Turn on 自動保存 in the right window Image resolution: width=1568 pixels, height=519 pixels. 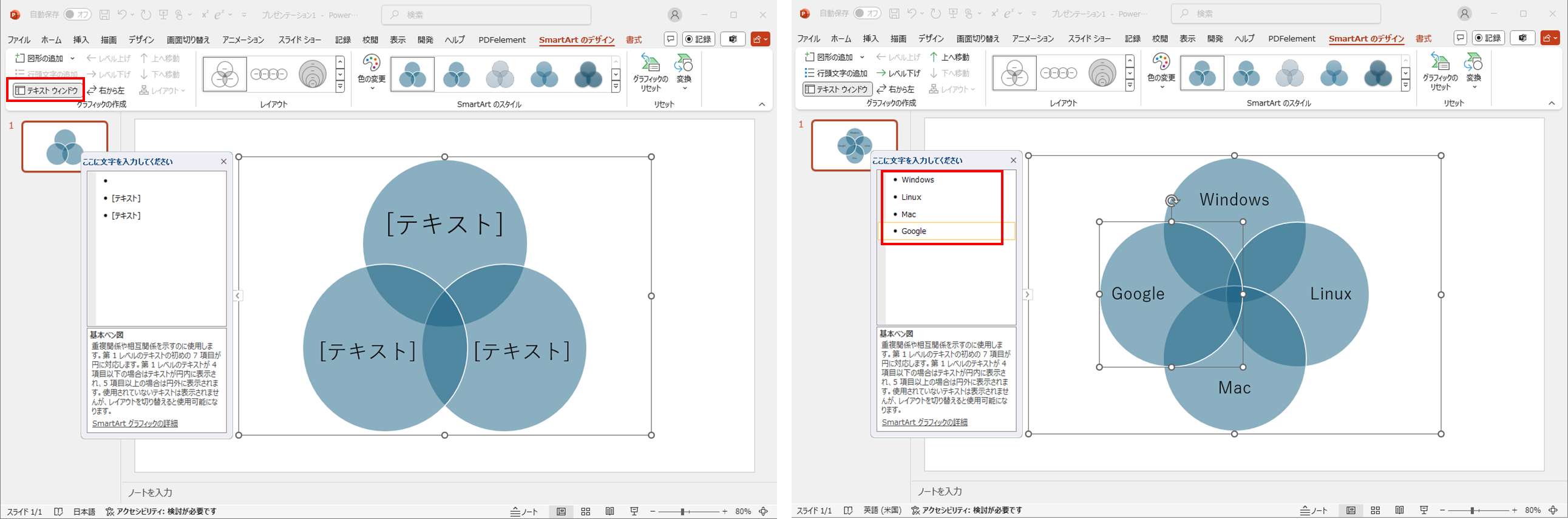[x=867, y=13]
